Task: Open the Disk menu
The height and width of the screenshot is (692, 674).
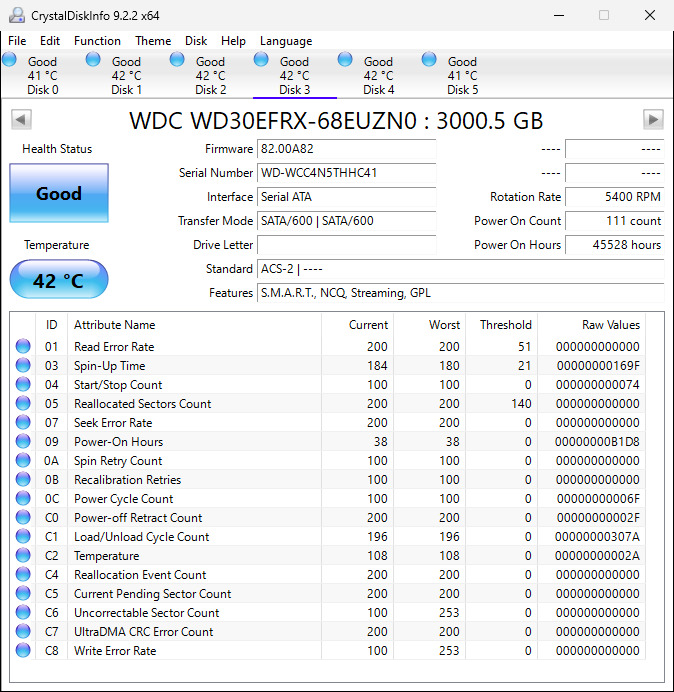Action: (196, 41)
